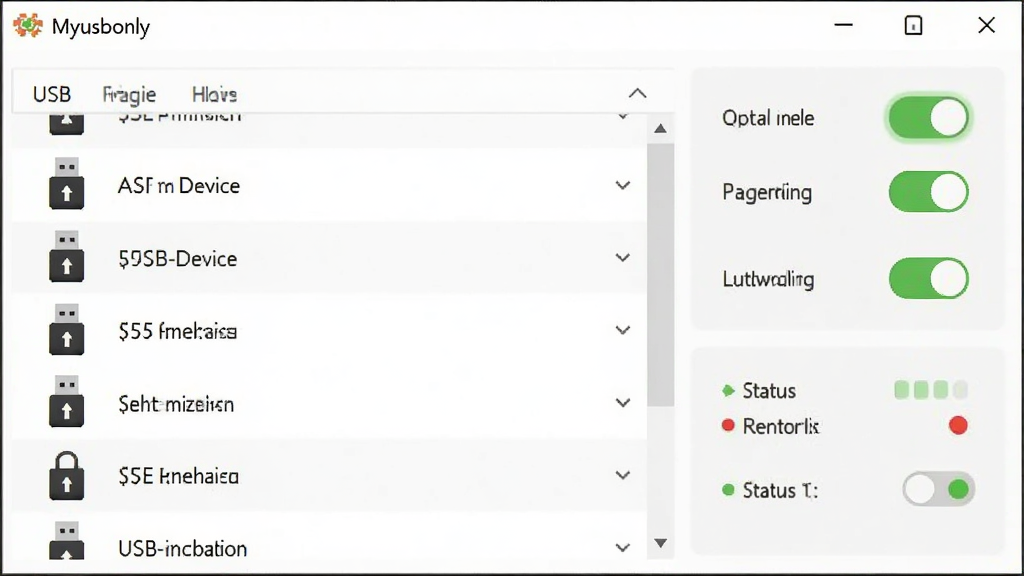1024x576 pixels.
Task: Click the large red indicator ending the Rentorlis row
Action: (x=958, y=426)
